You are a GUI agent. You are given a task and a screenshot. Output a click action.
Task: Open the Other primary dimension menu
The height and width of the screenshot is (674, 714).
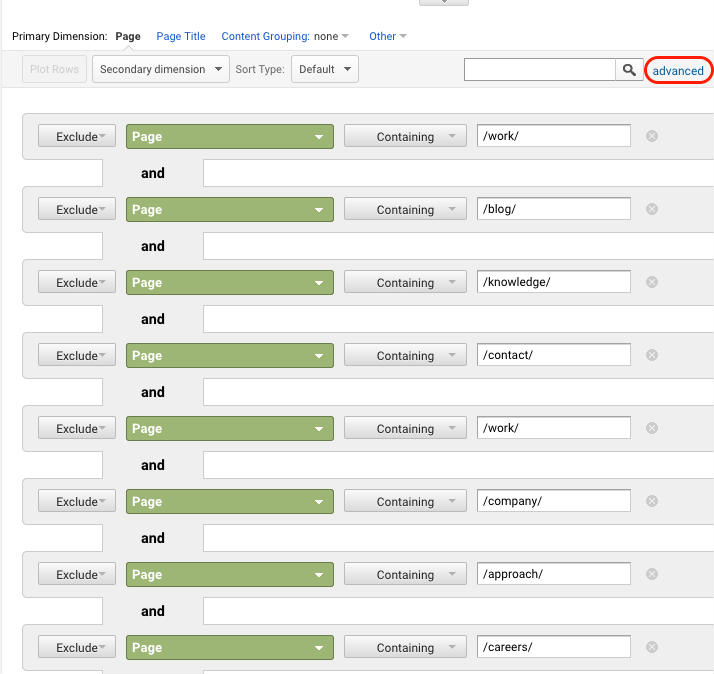pos(388,36)
